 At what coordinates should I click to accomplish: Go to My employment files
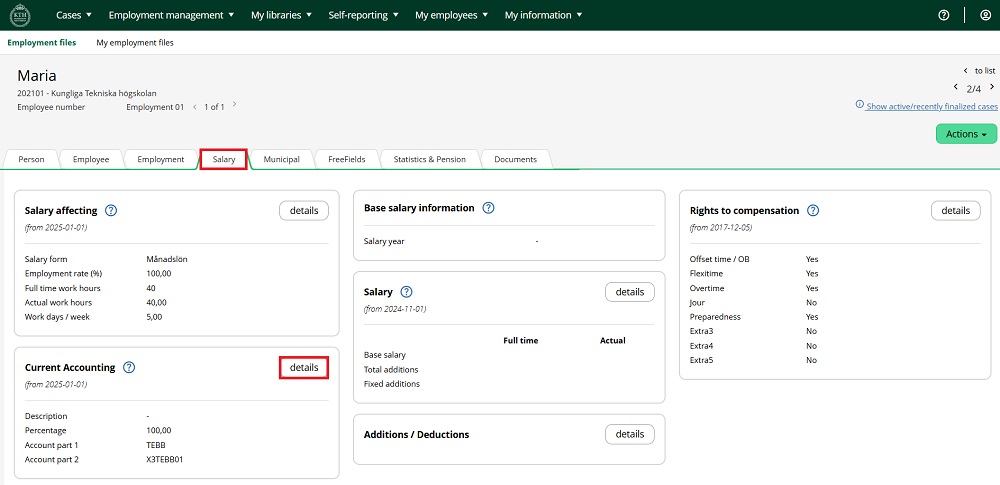click(x=135, y=43)
